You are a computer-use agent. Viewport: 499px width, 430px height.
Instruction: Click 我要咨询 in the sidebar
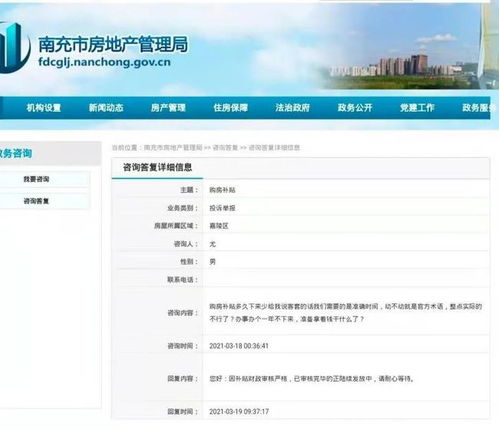click(x=36, y=179)
